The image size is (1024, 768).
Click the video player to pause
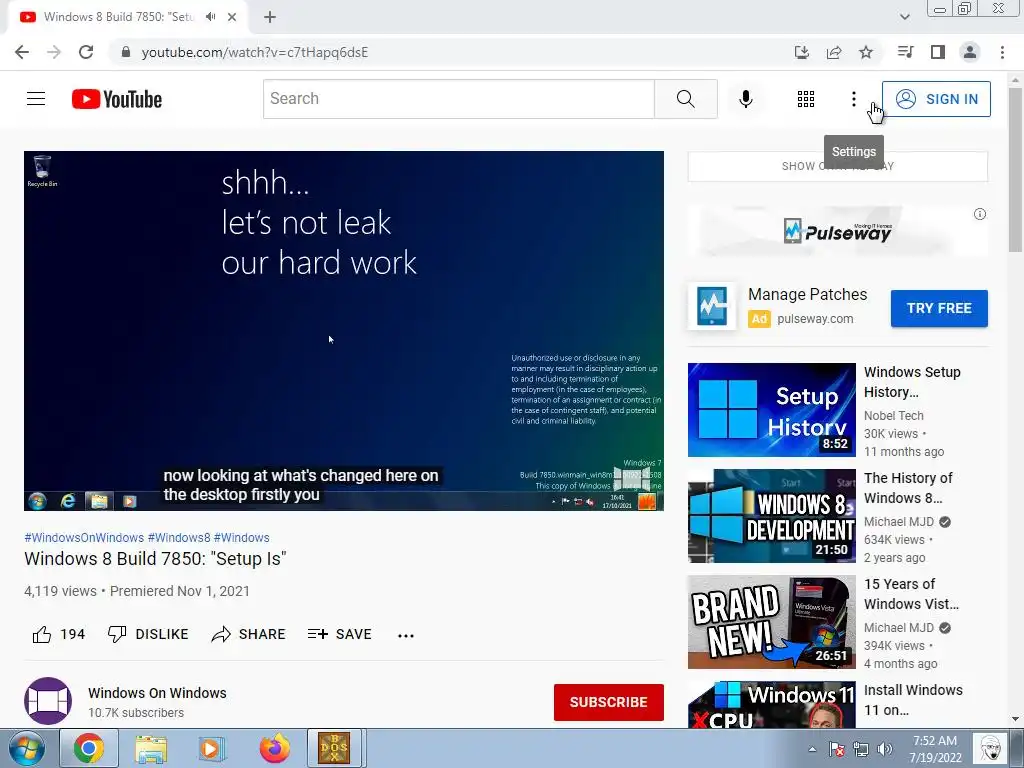click(x=344, y=330)
